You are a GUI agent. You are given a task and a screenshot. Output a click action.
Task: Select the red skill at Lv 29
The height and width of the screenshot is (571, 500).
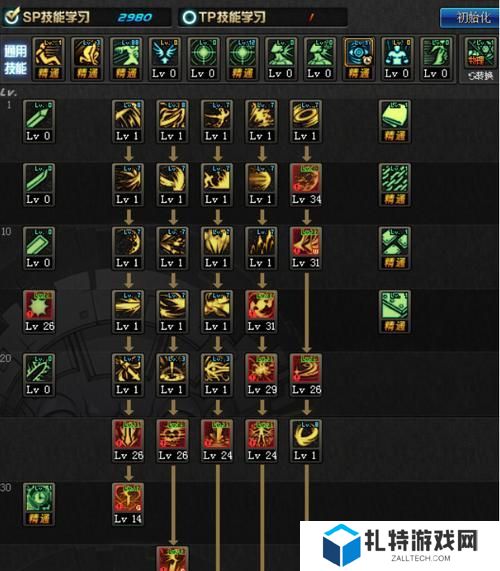click(x=261, y=375)
